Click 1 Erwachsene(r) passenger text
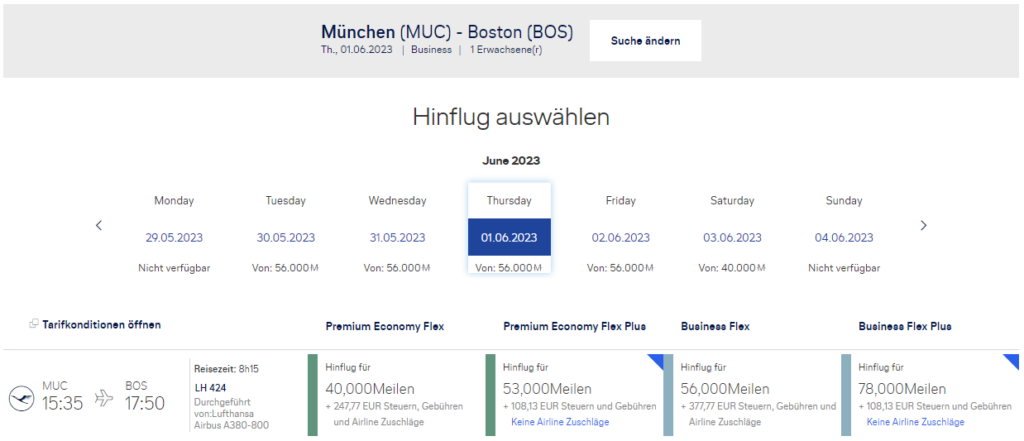The height and width of the screenshot is (441, 1024). [x=505, y=50]
